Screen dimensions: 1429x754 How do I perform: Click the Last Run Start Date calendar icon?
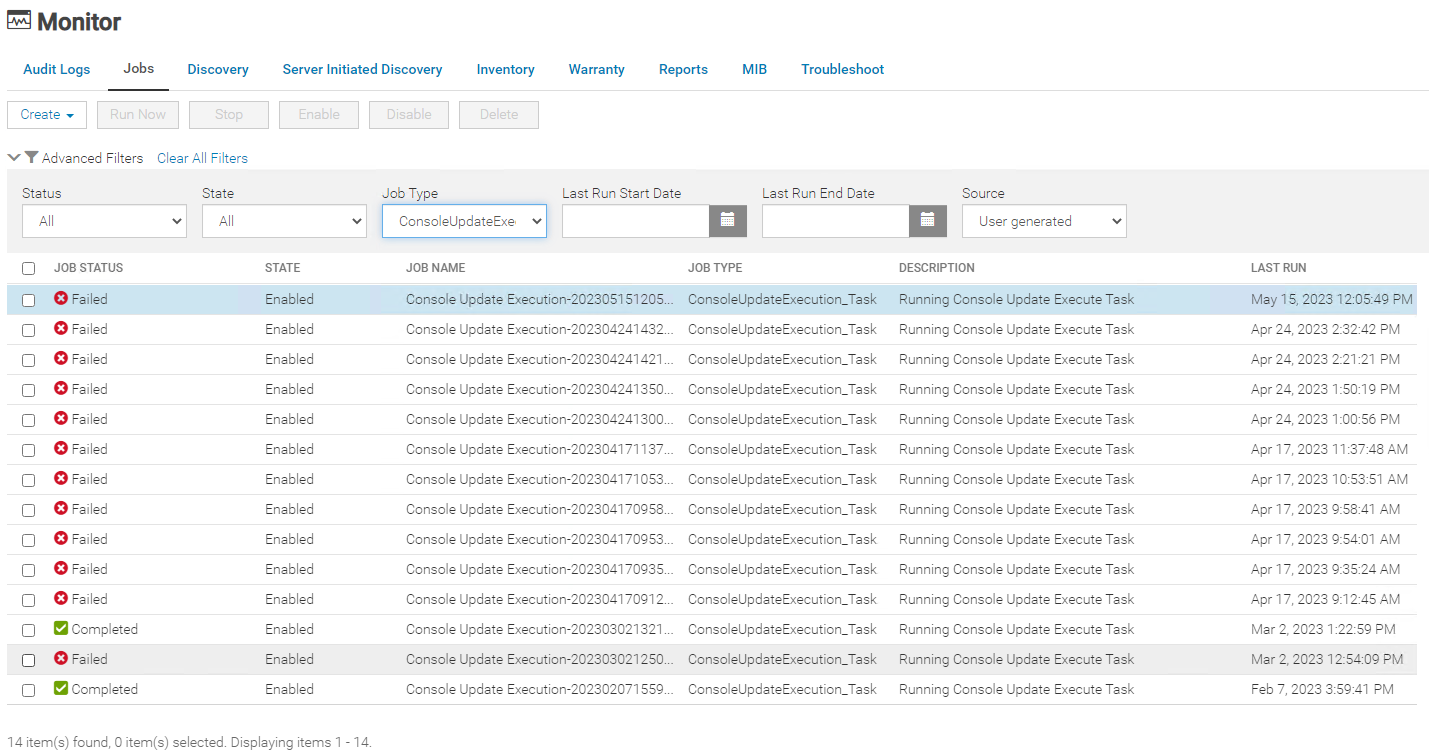pos(727,221)
